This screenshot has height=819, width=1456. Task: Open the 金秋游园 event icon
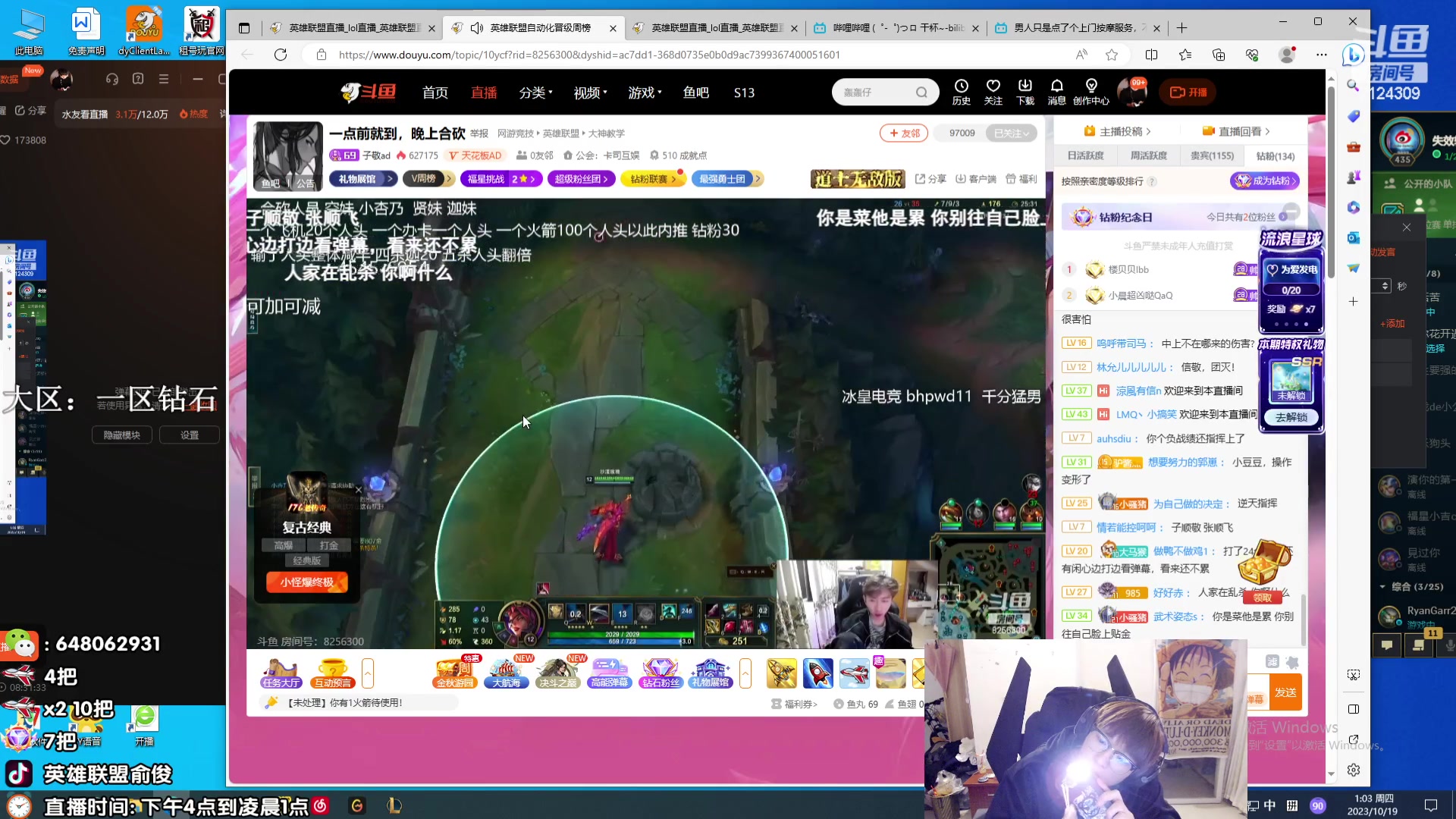point(455,673)
